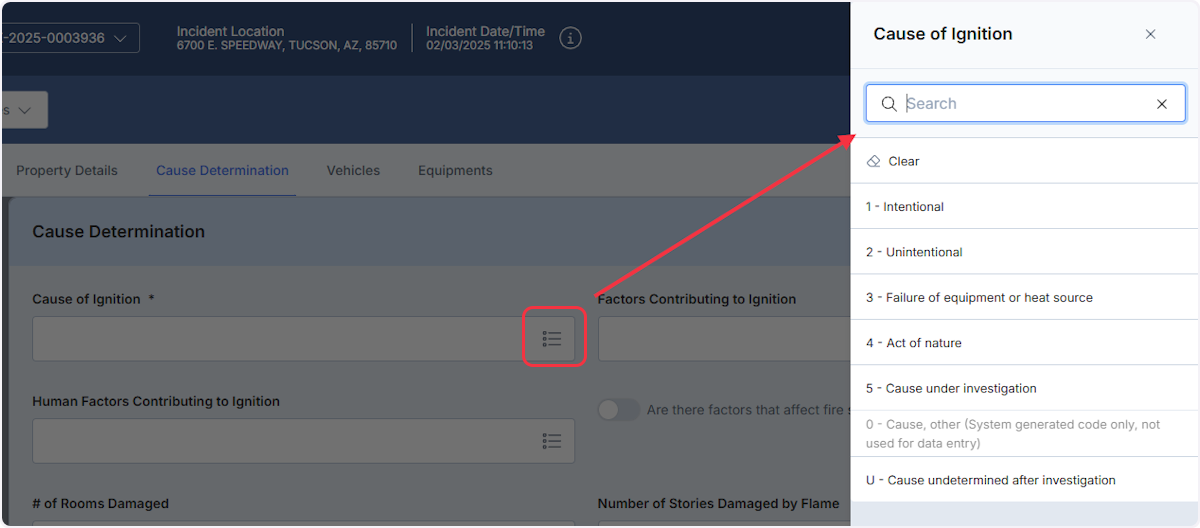
Task: Click the Cause of Ignition panel title
Action: click(x=943, y=34)
